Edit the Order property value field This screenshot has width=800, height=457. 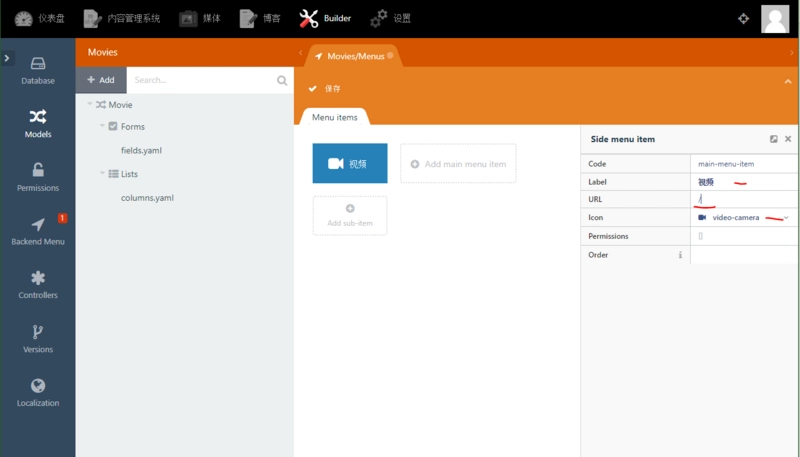click(x=744, y=255)
